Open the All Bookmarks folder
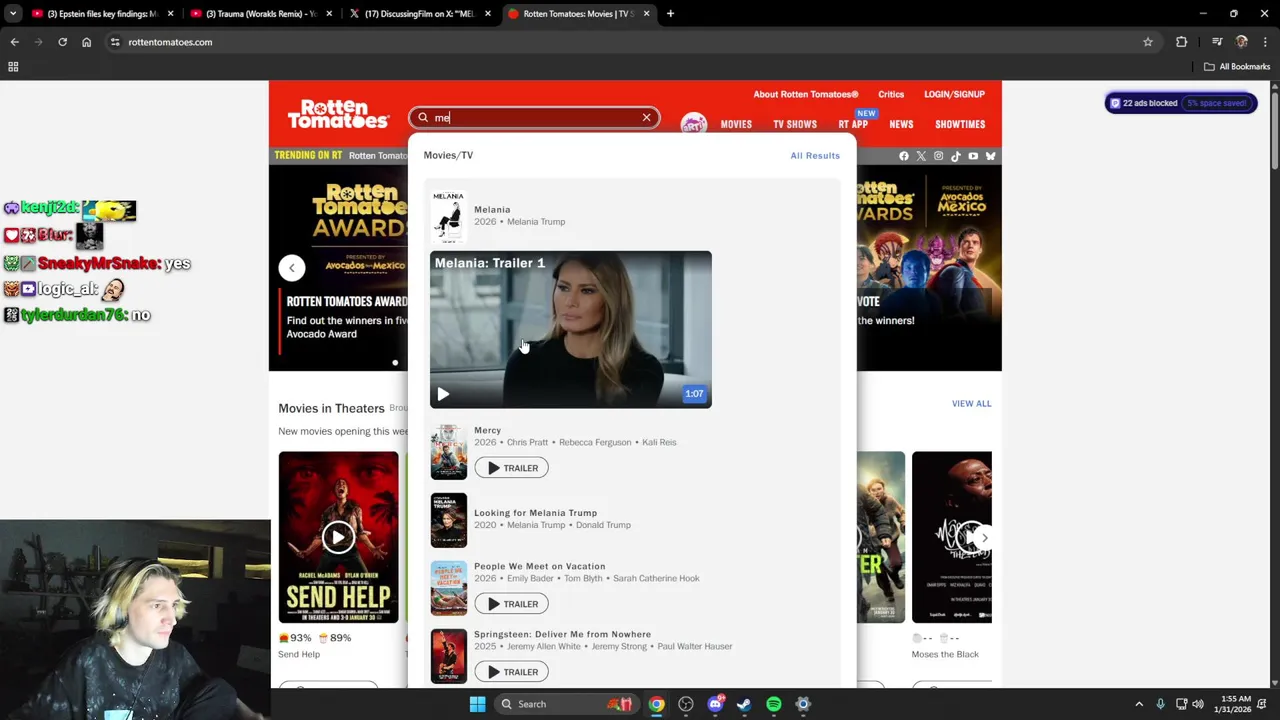The width and height of the screenshot is (1280, 720). tap(1237, 67)
